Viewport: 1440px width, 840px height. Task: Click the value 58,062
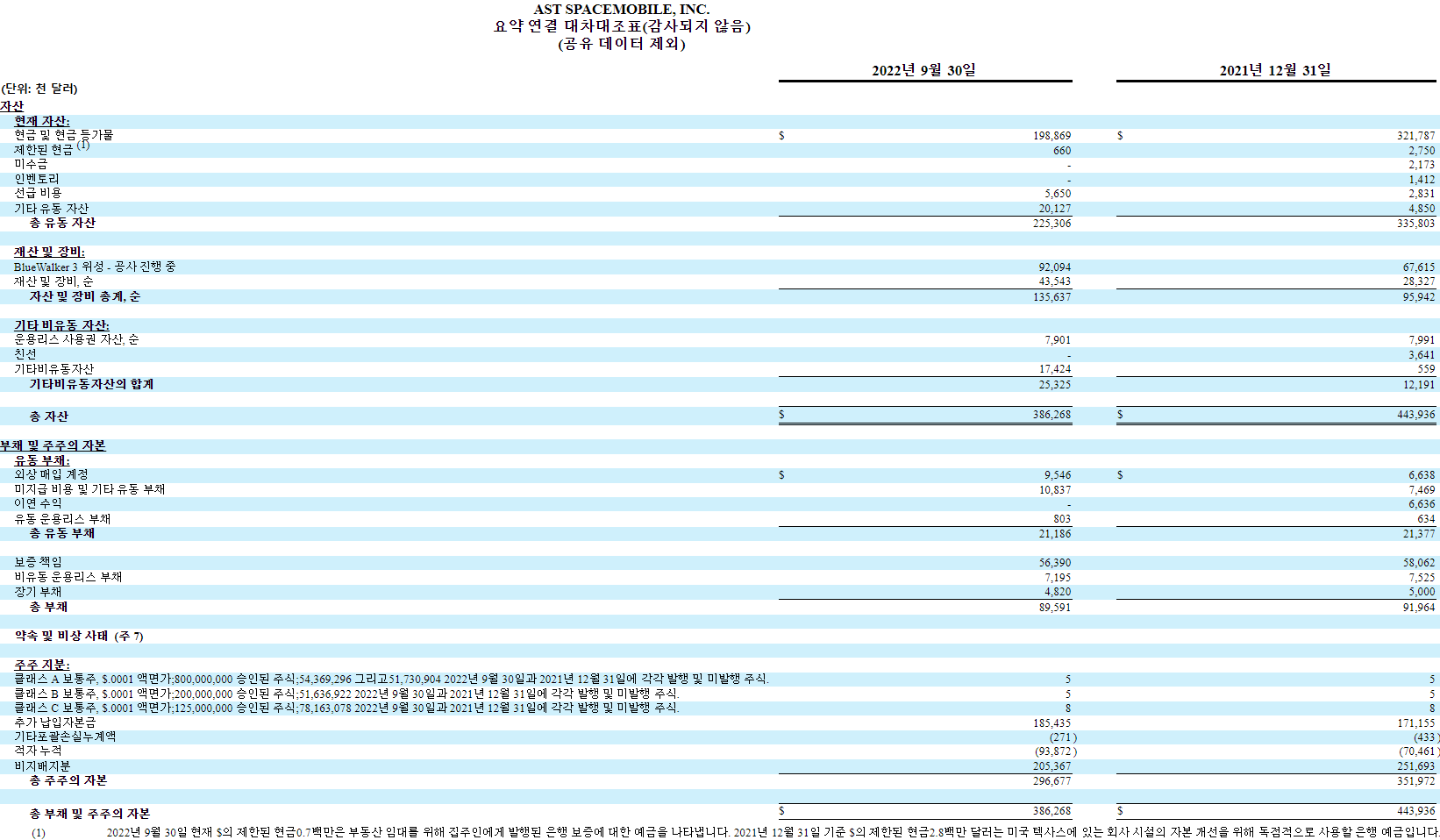click(x=1419, y=563)
